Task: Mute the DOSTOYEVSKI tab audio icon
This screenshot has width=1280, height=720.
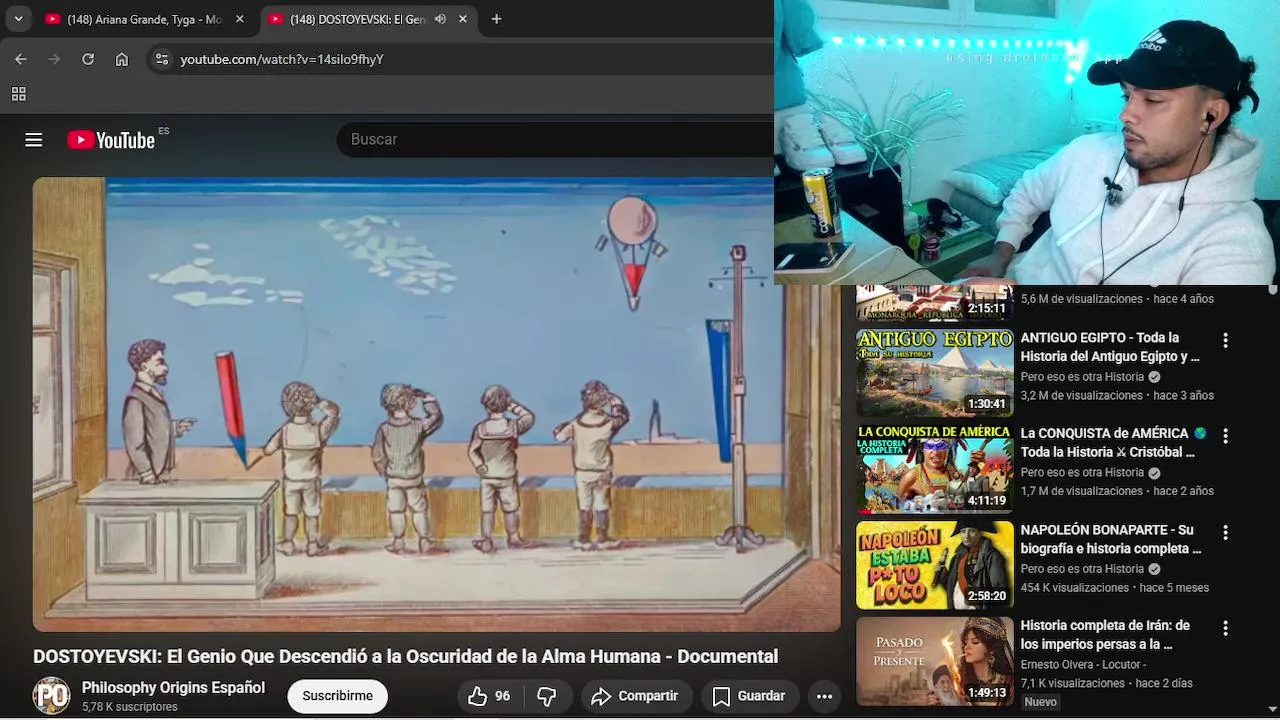Action: coord(440,19)
